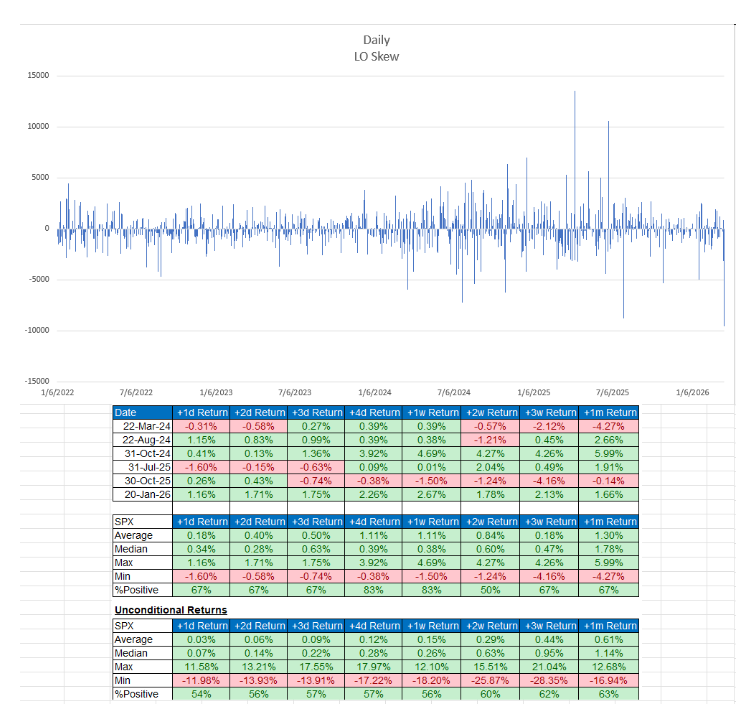Viewport: 752px width, 718px height.
Task: Click the 15000 y-axis label on chart
Action: pos(37,76)
